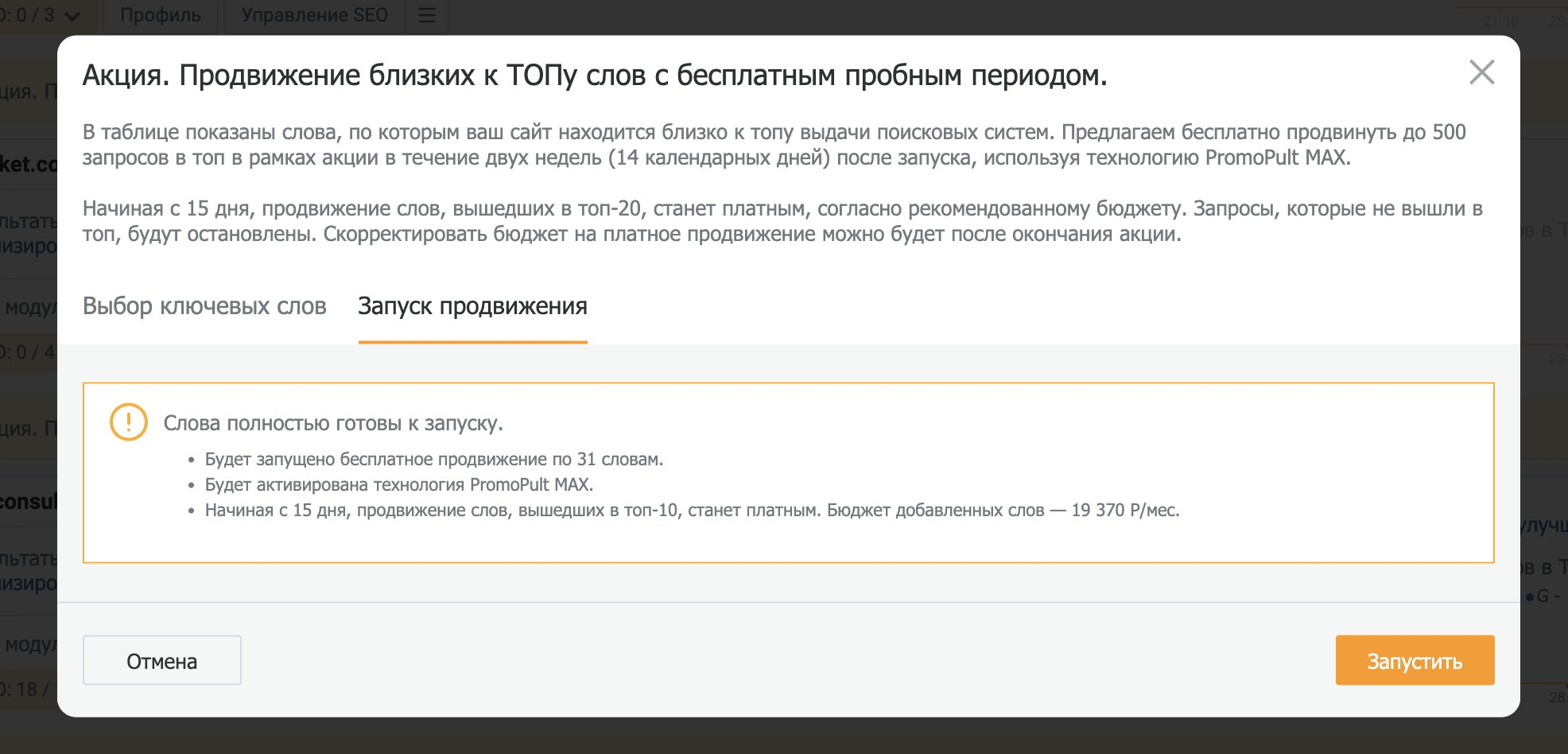The height and width of the screenshot is (754, 1568).
Task: Click the budget line mentioning "19 370 Р/мес."
Action: click(x=692, y=510)
